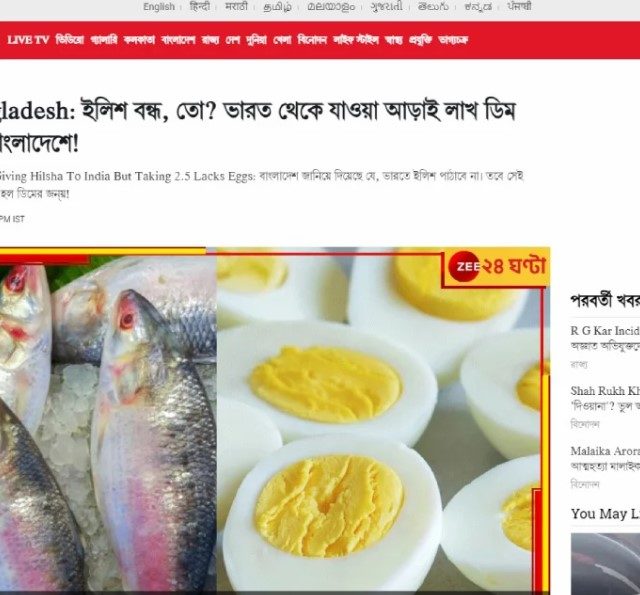Screen dimensions: 640x595
Task: Click the hilsa fish and eggs article image
Action: click(x=275, y=420)
